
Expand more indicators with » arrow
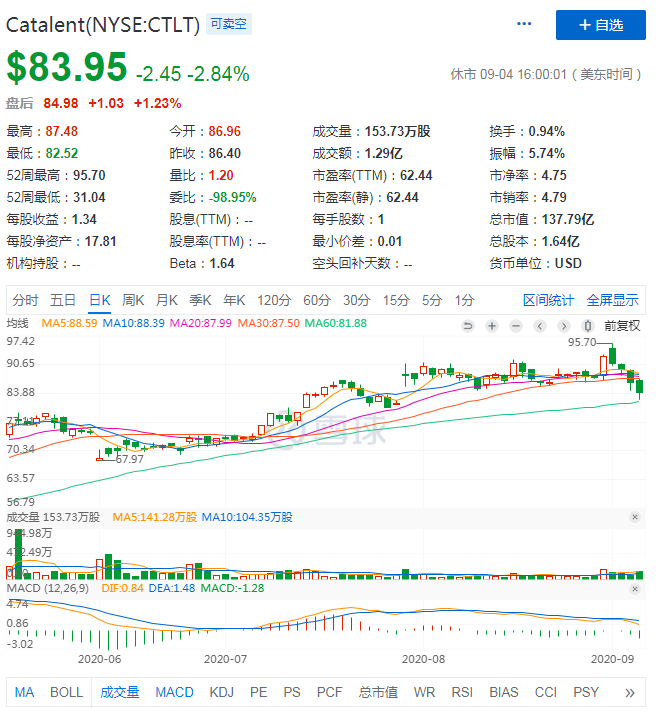tap(630, 693)
